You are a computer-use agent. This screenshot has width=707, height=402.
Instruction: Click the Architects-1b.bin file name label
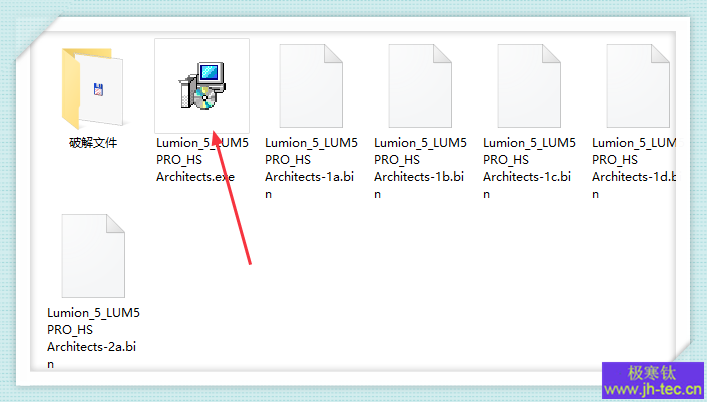pyautogui.click(x=420, y=168)
